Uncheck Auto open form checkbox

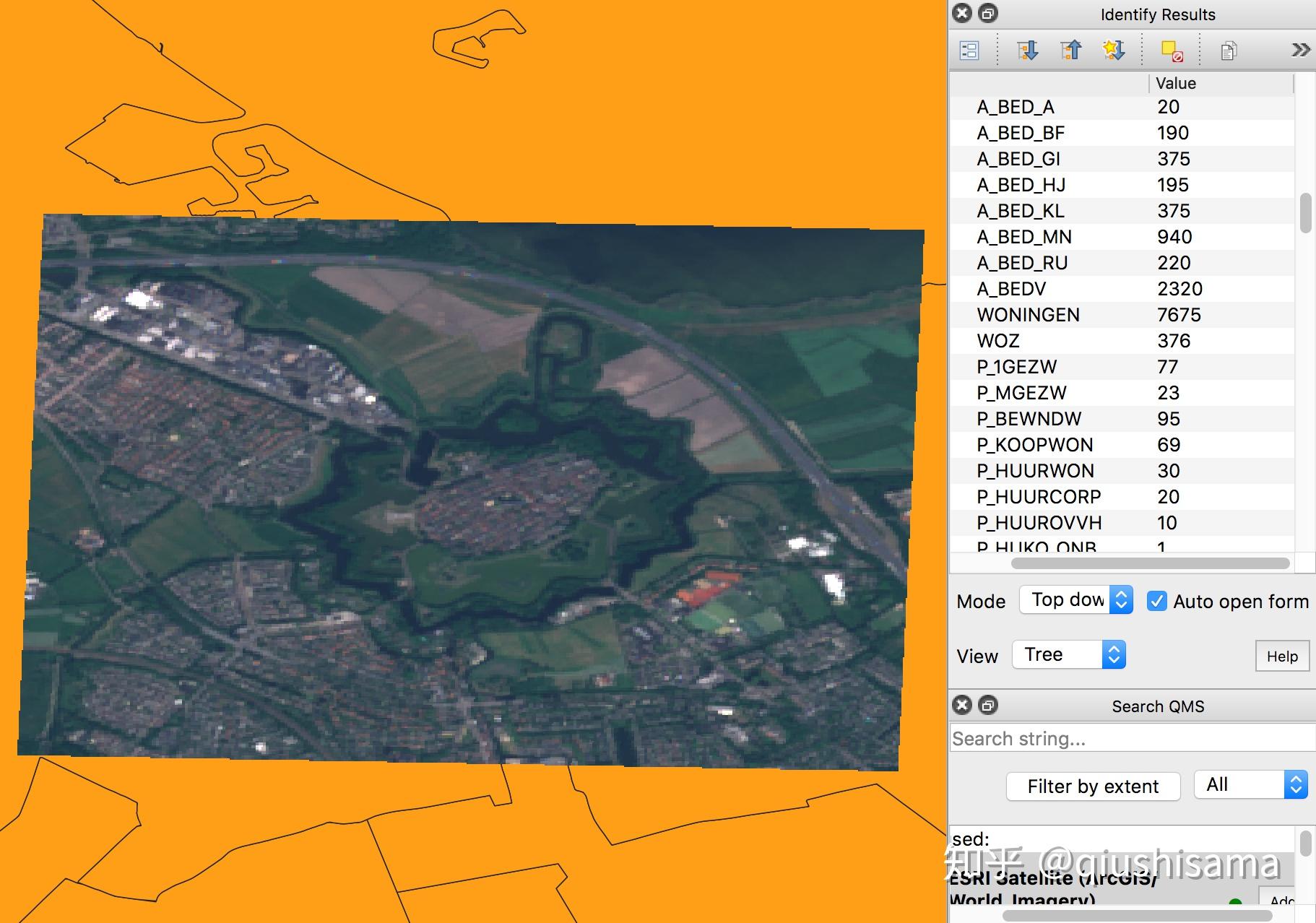pyautogui.click(x=1156, y=601)
